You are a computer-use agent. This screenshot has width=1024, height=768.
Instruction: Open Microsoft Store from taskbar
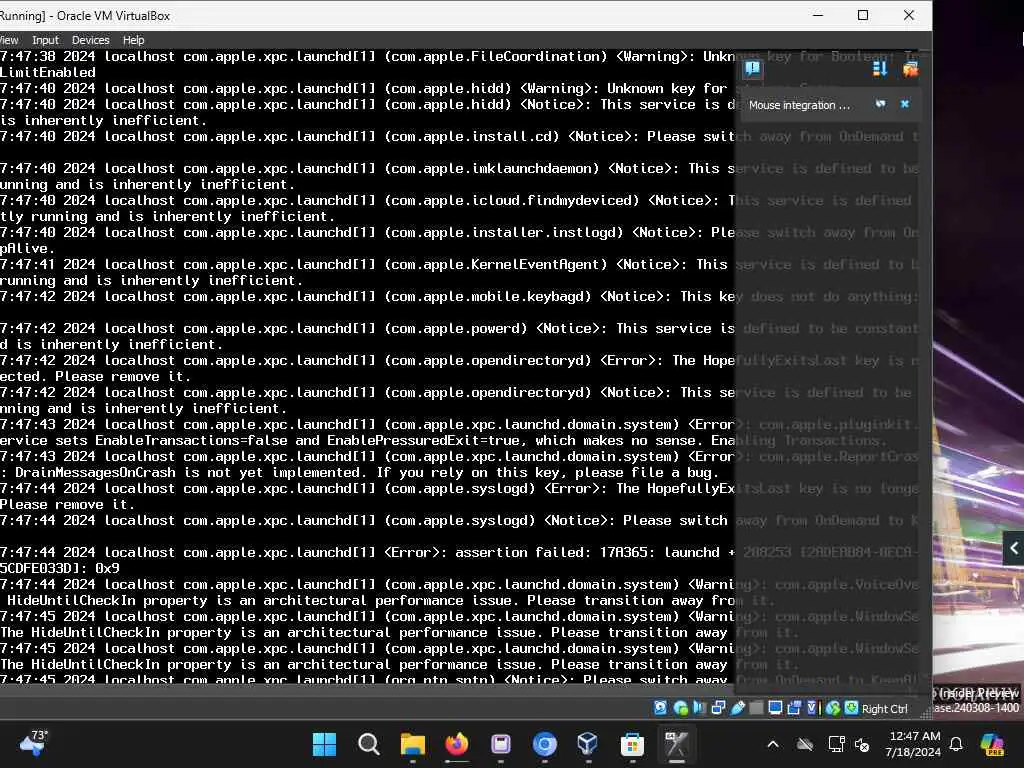click(632, 744)
